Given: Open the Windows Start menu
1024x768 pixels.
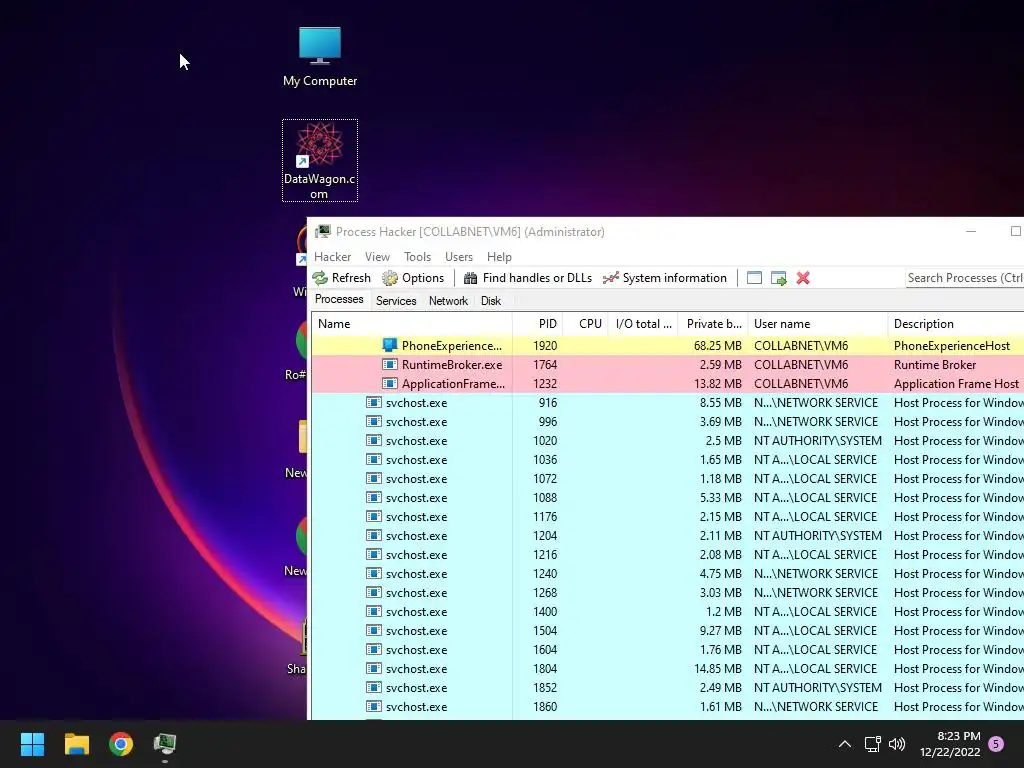Looking at the screenshot, I should (x=32, y=744).
